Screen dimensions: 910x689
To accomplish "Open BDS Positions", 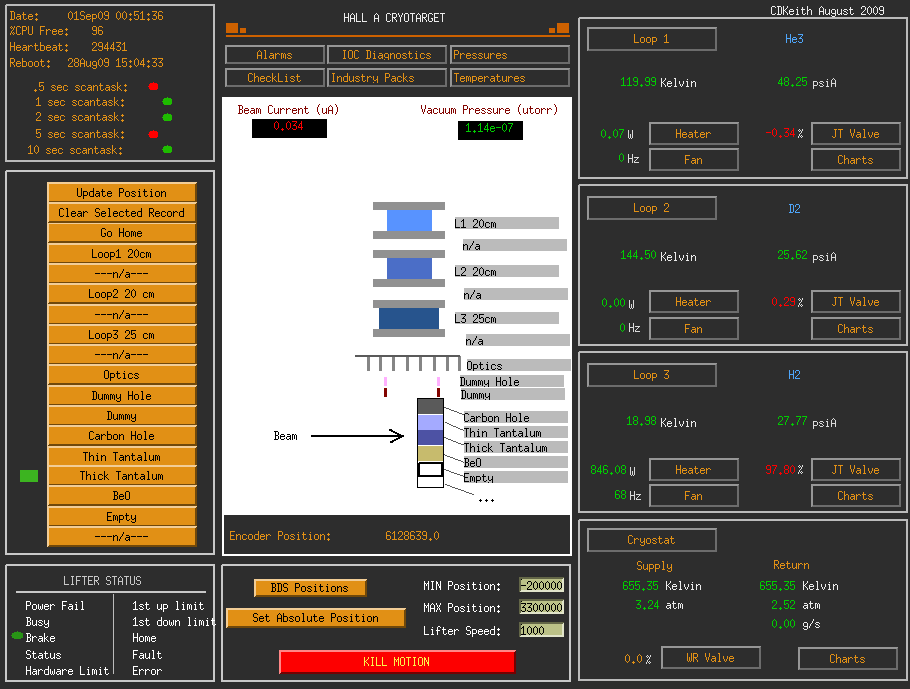I will click(x=310, y=587).
